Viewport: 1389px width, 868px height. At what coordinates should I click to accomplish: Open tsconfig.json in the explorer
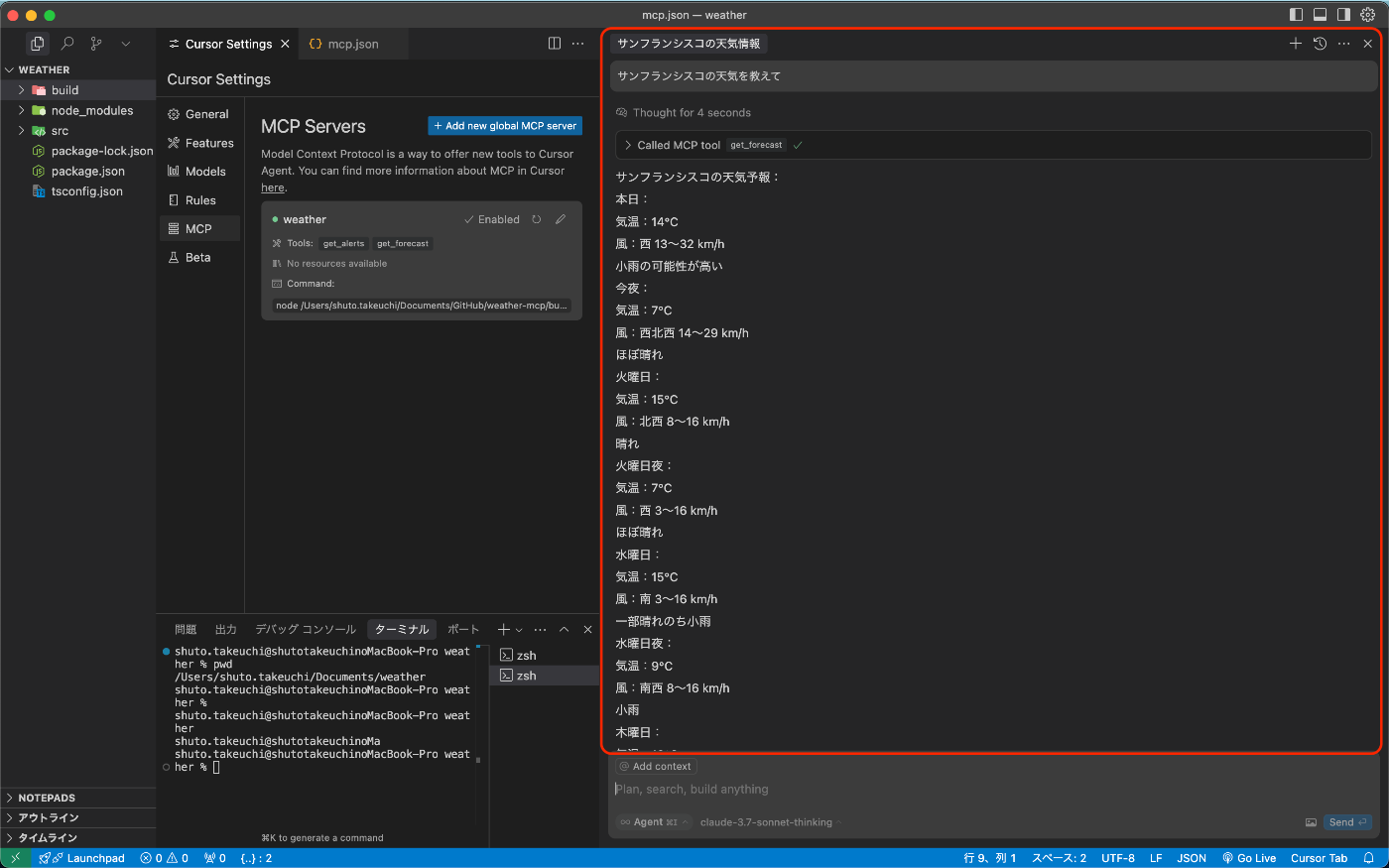coord(77,191)
